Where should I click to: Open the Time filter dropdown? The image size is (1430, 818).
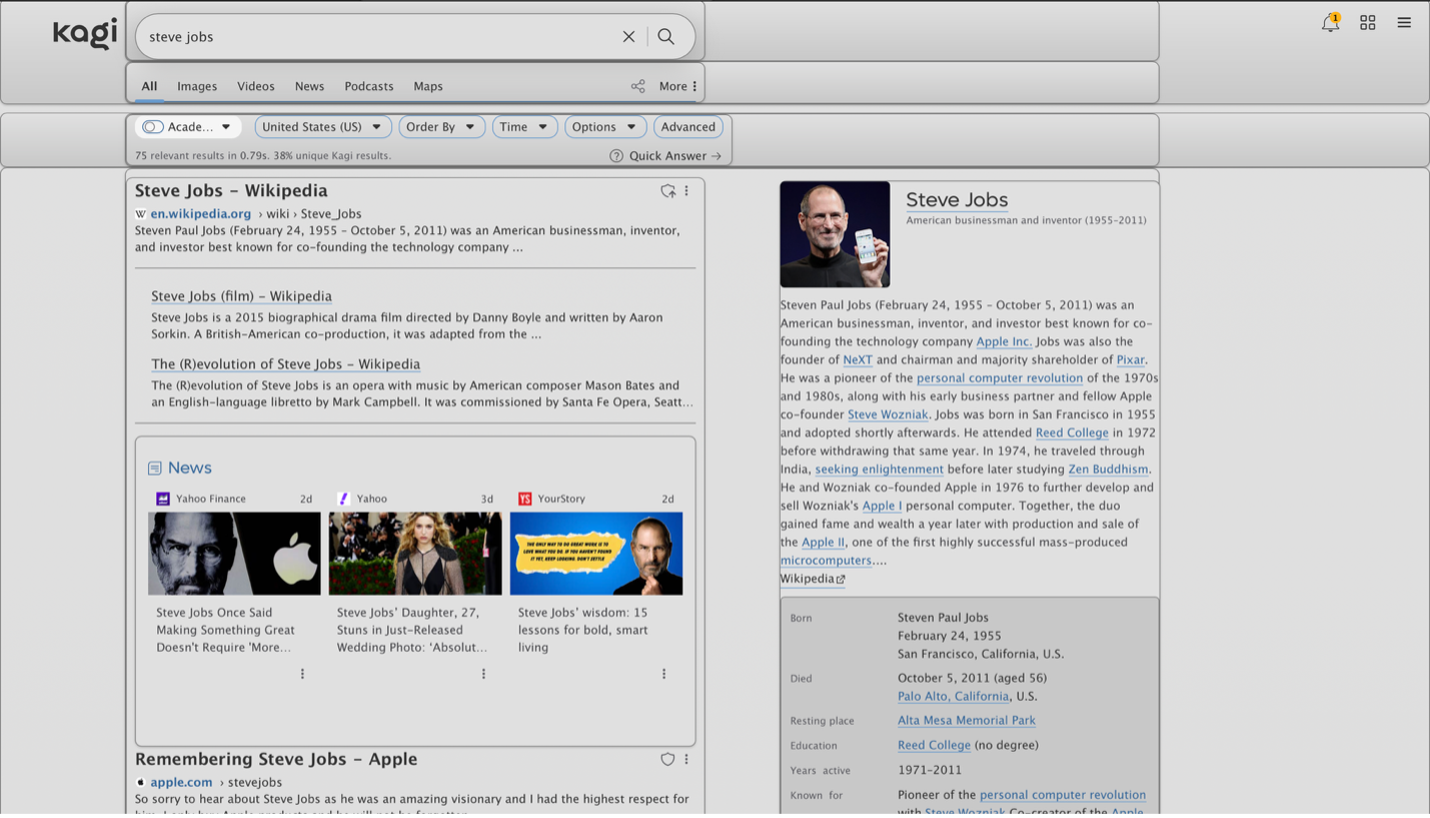click(524, 127)
